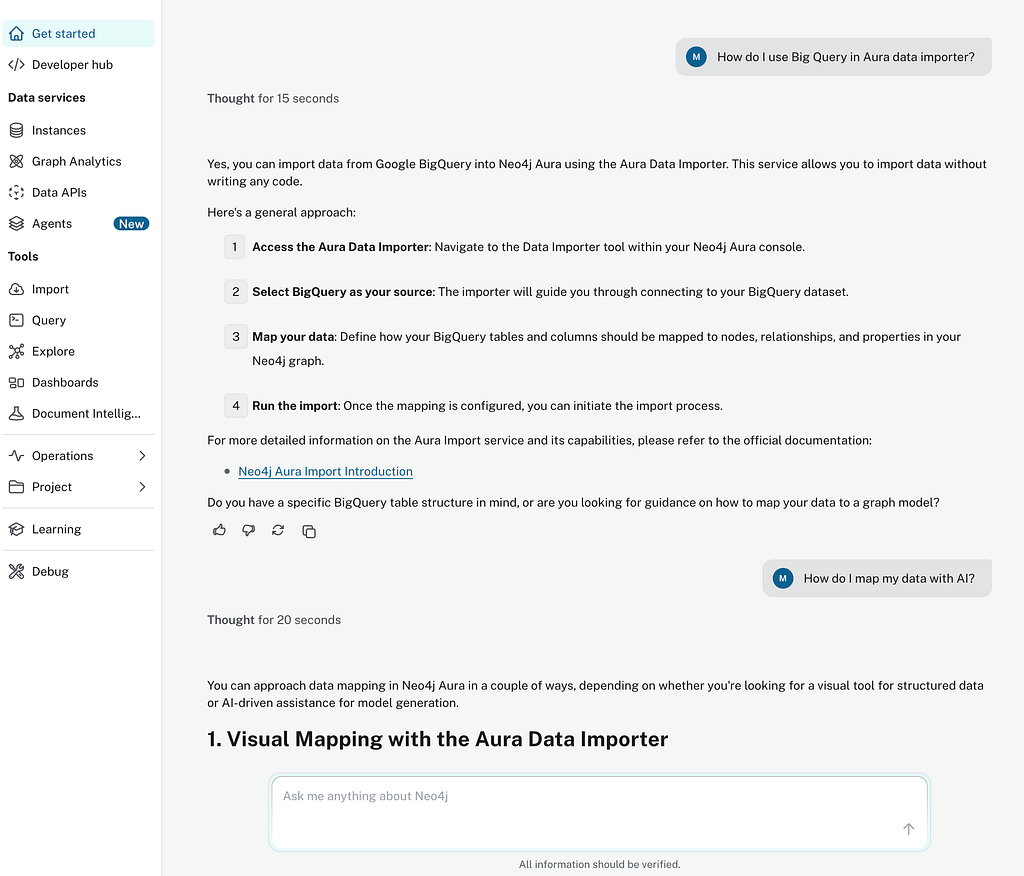Click 'All information should be verified.' notice
1024x876 pixels.
pos(600,864)
